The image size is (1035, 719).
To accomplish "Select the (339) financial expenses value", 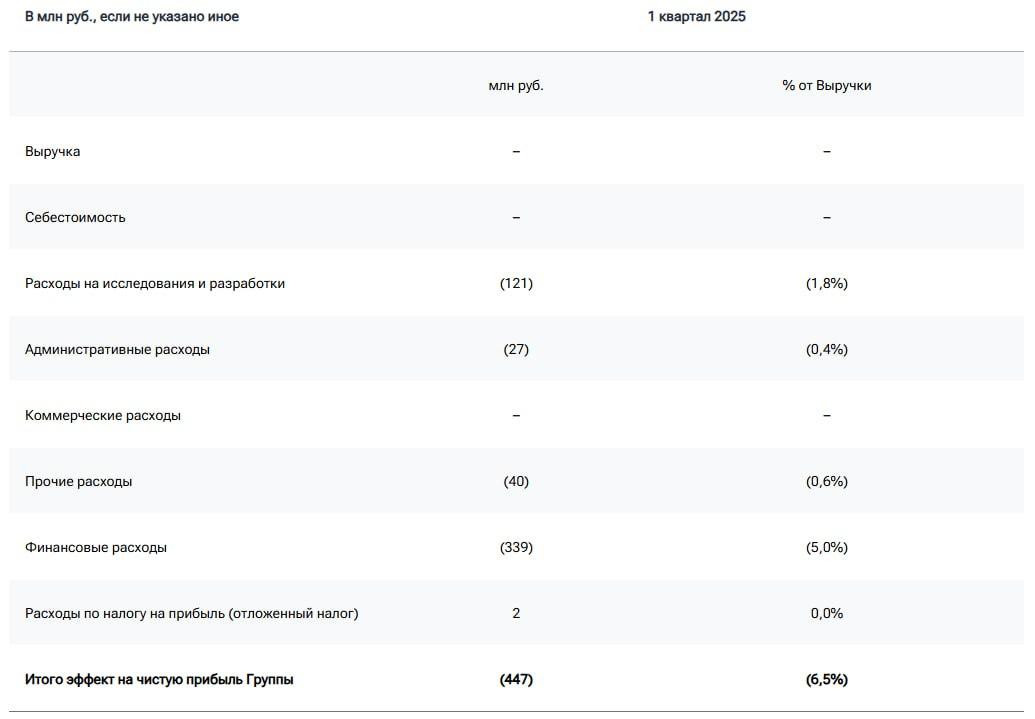I will click(x=516, y=547).
